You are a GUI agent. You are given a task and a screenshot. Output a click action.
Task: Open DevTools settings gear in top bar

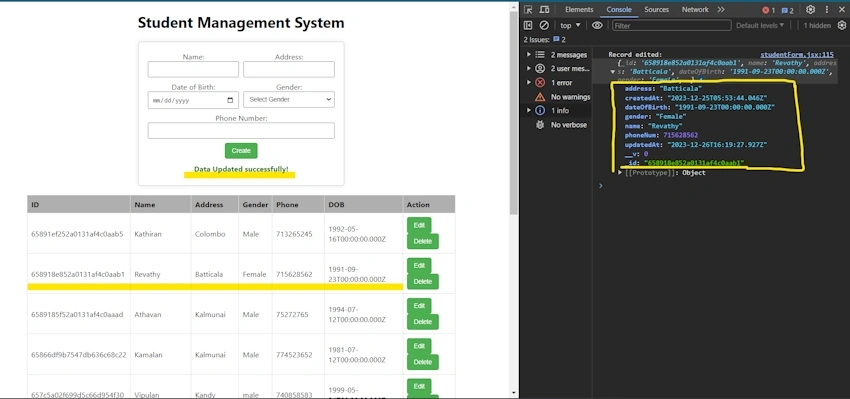click(810, 10)
